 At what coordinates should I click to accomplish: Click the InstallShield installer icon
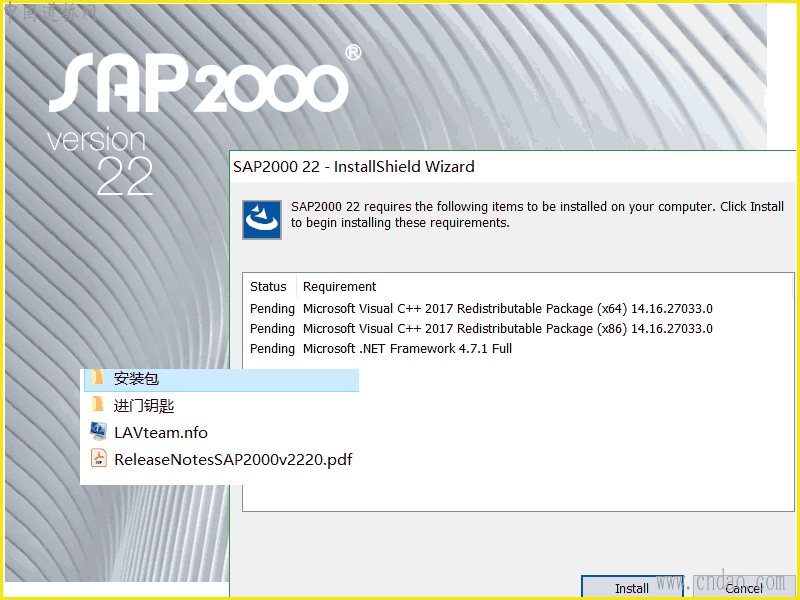(x=262, y=219)
